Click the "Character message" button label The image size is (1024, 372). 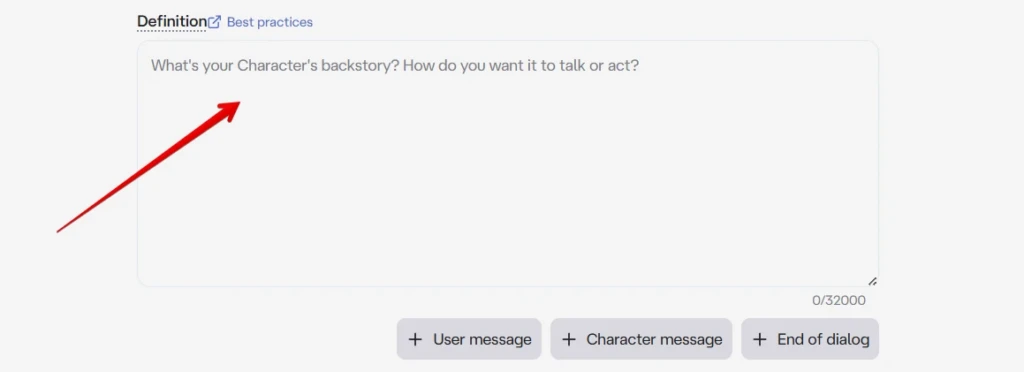point(654,339)
